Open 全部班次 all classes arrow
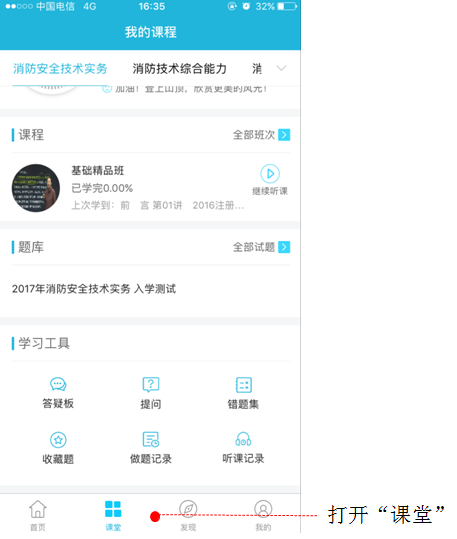The height and width of the screenshot is (539, 457). (x=284, y=135)
